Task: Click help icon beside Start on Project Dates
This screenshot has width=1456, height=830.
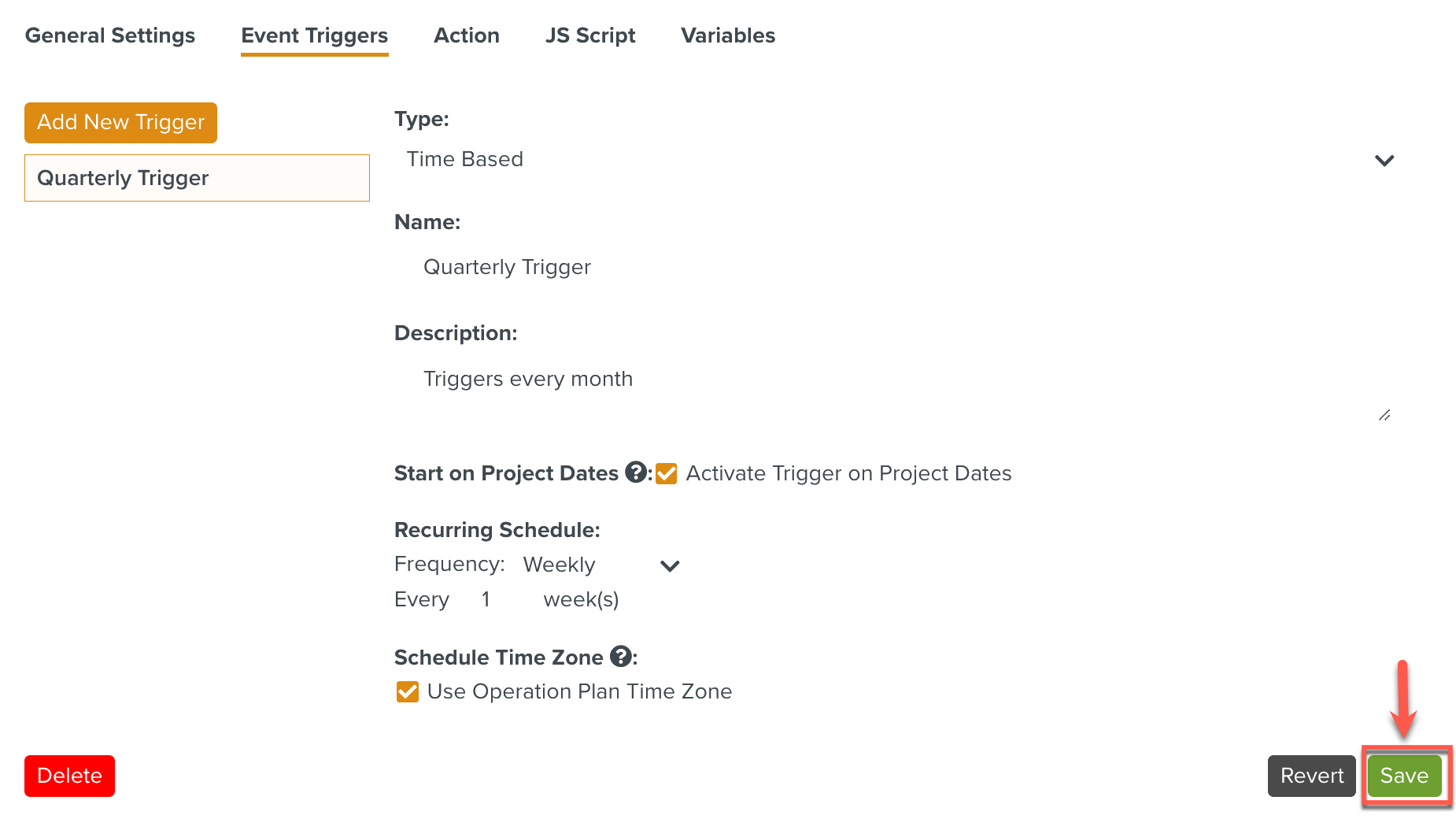Action: [x=636, y=472]
